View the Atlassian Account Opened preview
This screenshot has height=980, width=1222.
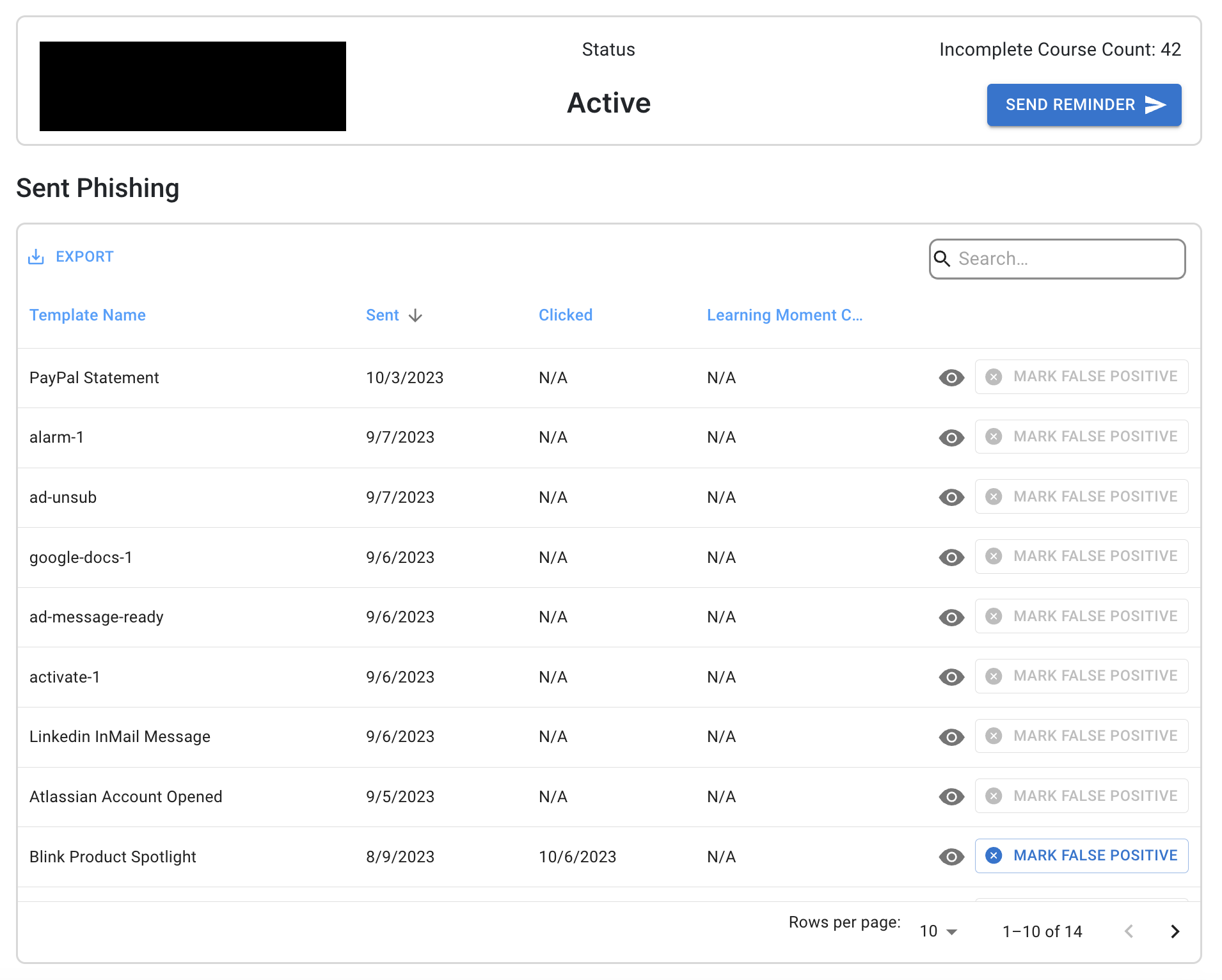951,796
